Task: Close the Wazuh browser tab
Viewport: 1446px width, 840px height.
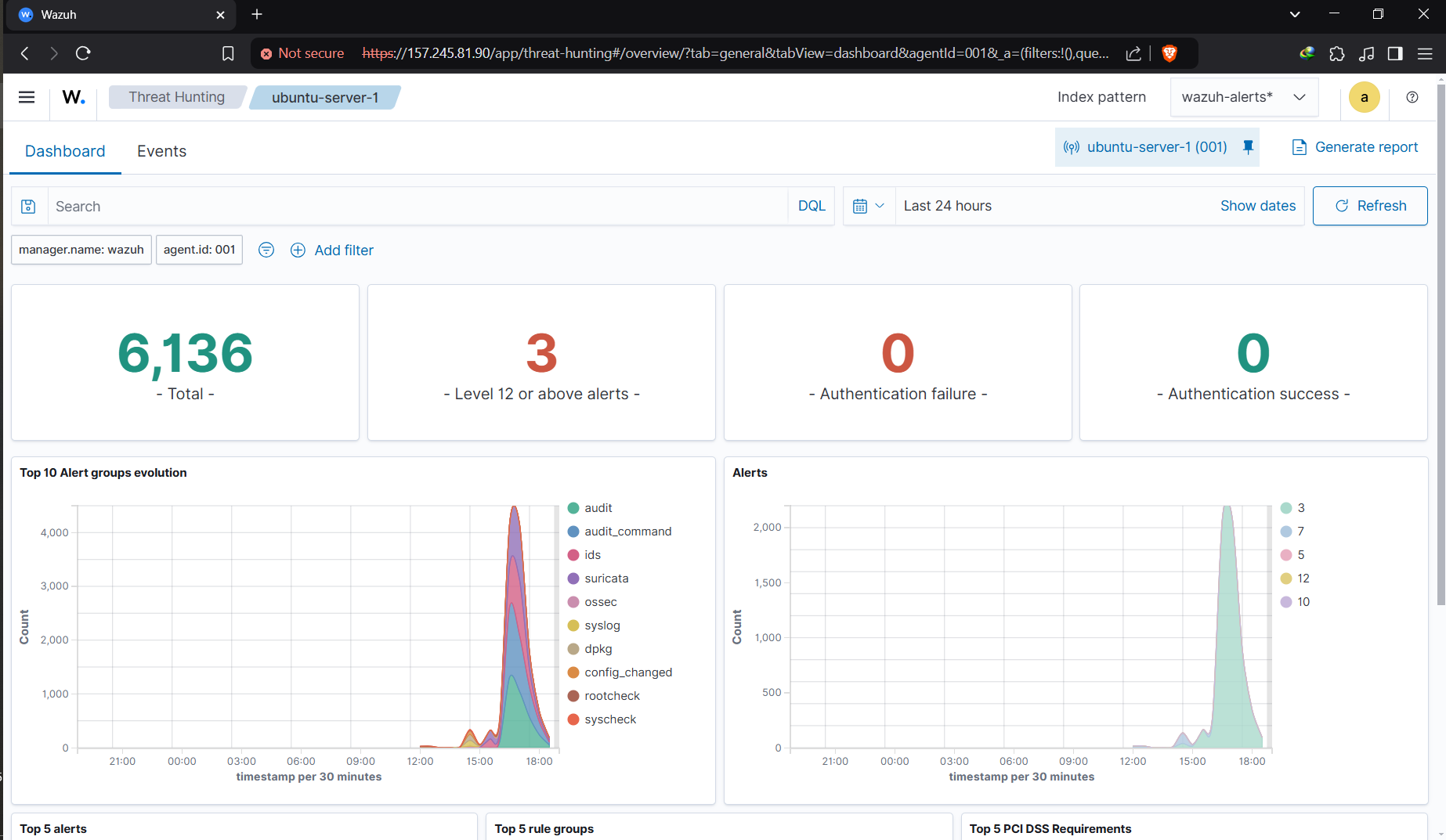Action: click(220, 15)
